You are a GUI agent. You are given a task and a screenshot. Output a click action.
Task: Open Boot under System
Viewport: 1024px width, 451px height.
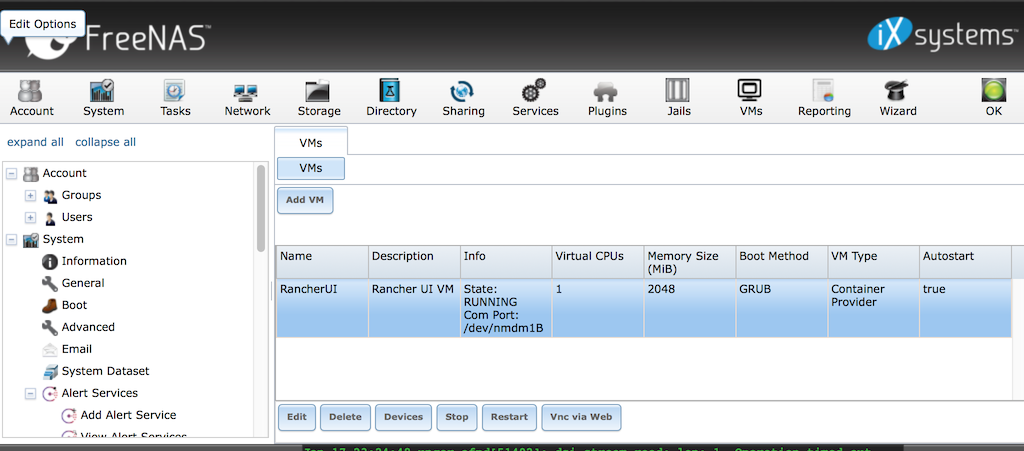[74, 305]
